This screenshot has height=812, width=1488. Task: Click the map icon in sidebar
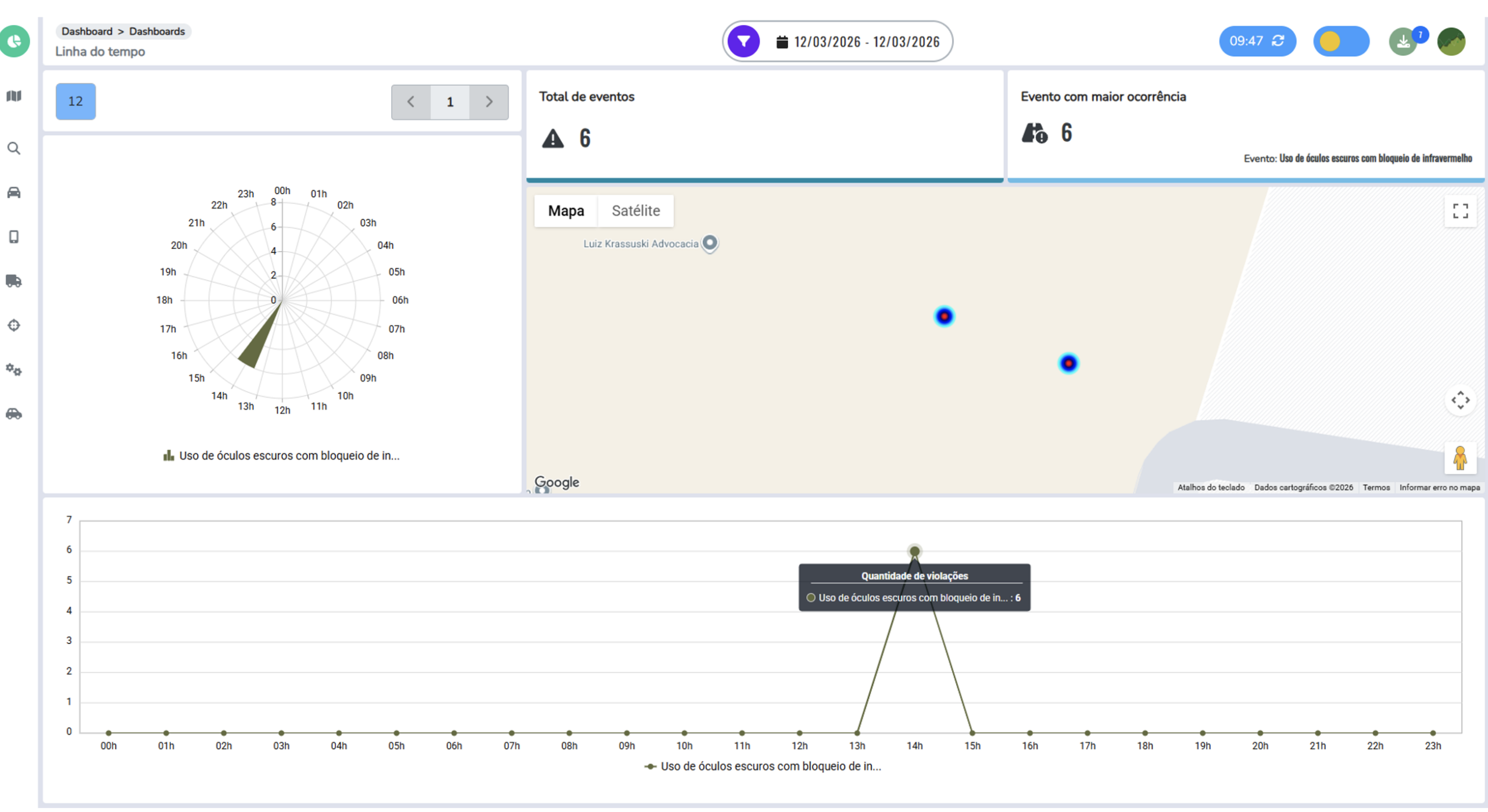(x=14, y=96)
